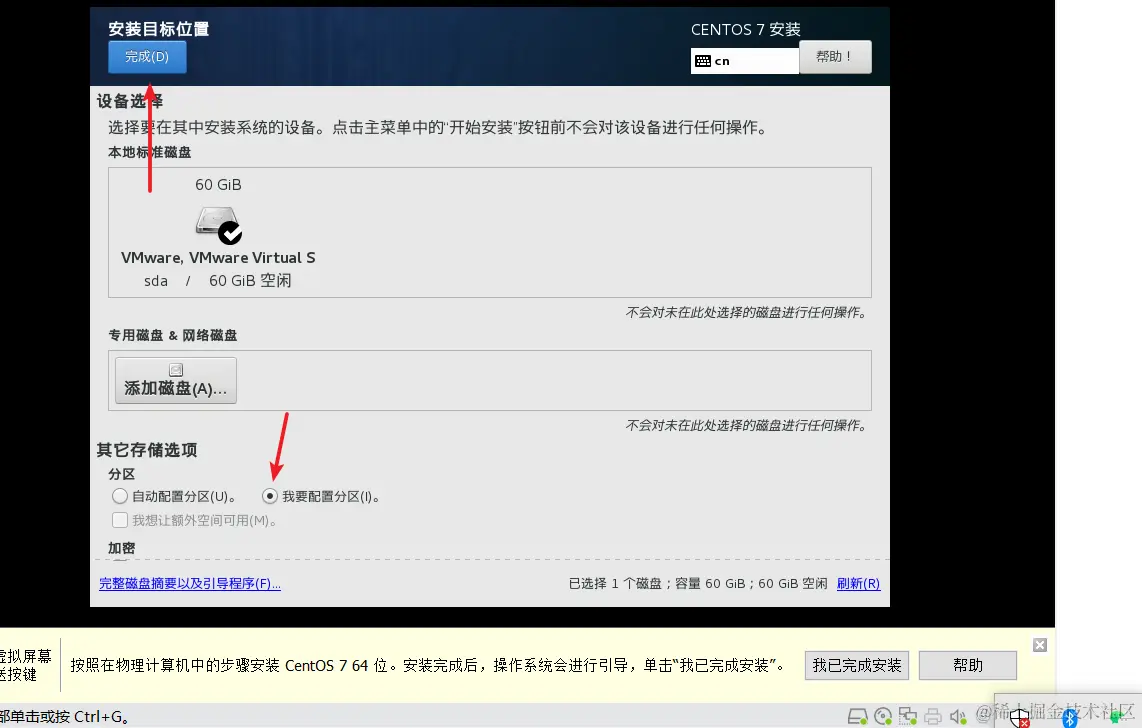
Task: Click the 添加磁盘(A)... add disk button
Action: point(176,380)
